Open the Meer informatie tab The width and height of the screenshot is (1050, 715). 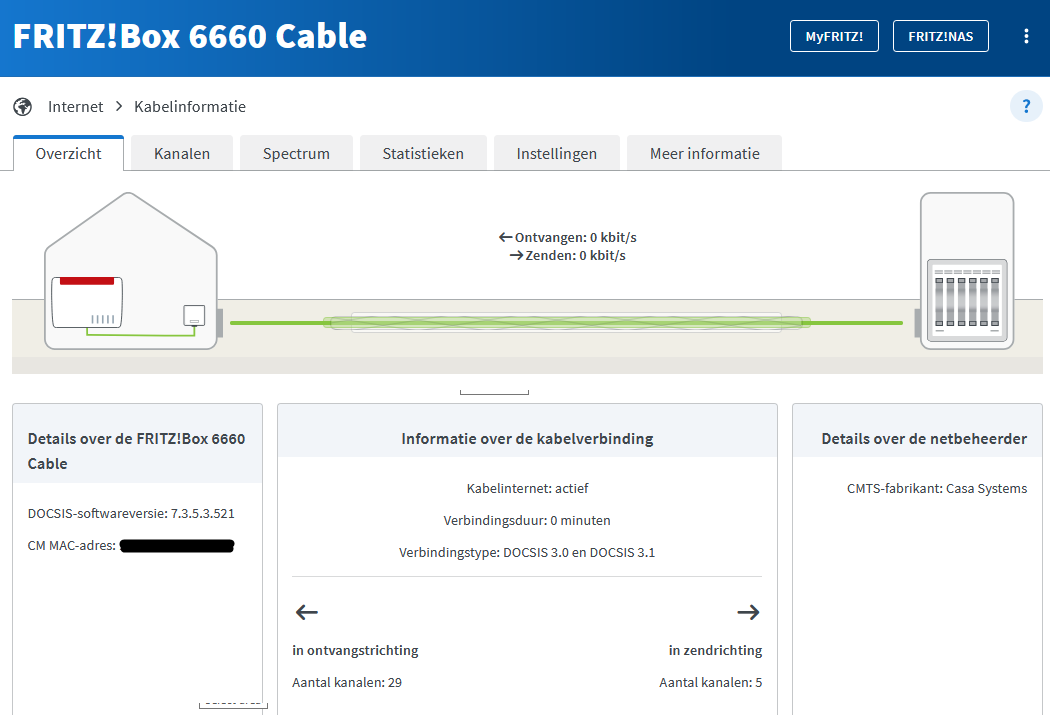pos(704,154)
